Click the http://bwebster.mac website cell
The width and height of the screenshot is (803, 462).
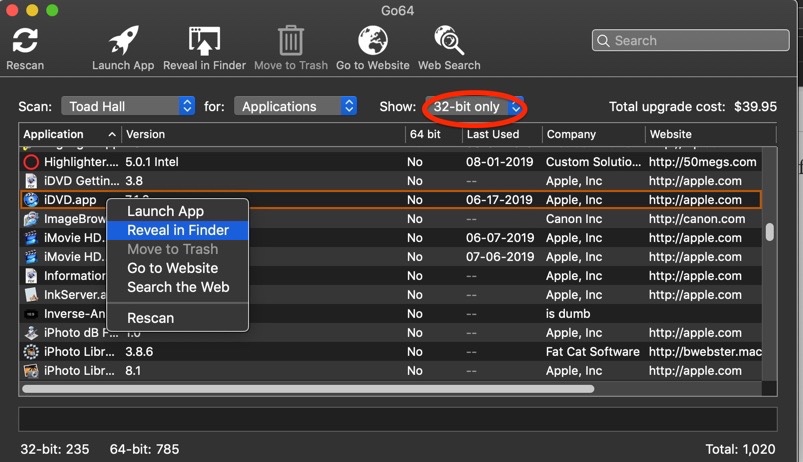[705, 351]
